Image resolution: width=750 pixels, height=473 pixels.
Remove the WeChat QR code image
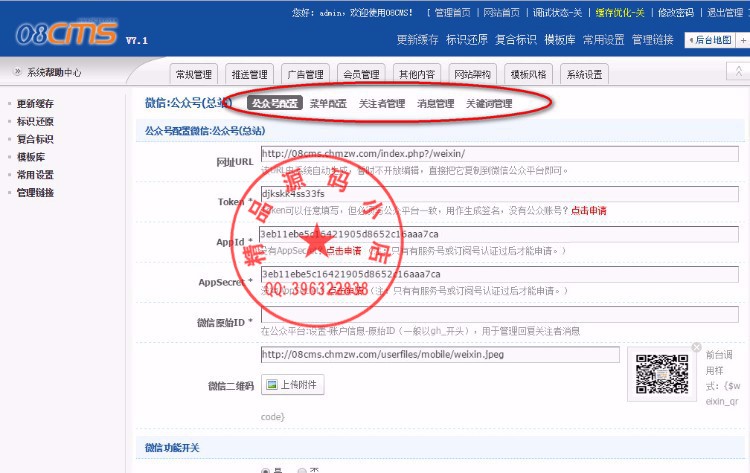point(696,347)
